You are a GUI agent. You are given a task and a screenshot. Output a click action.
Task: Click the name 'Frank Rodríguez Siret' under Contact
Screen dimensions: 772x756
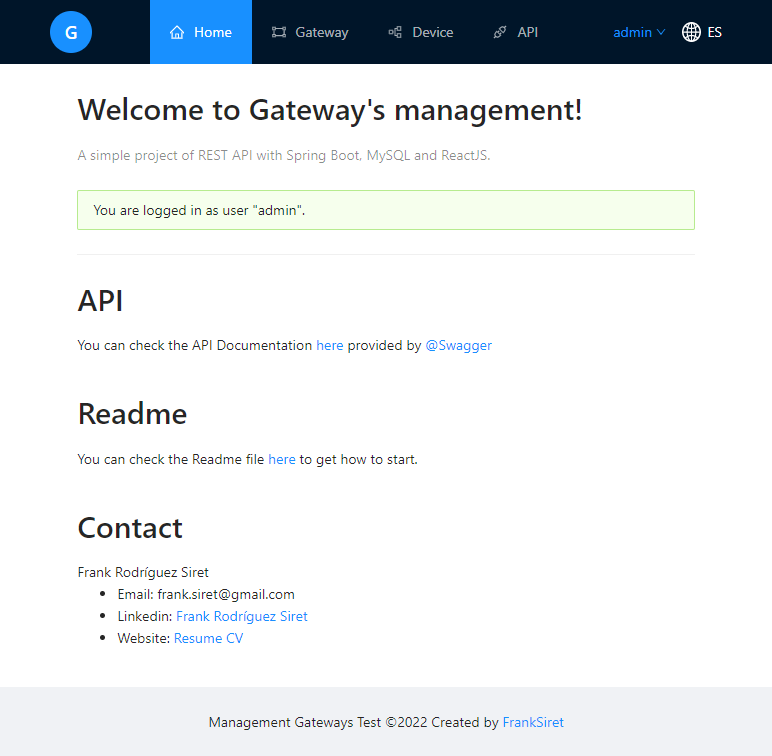click(143, 572)
